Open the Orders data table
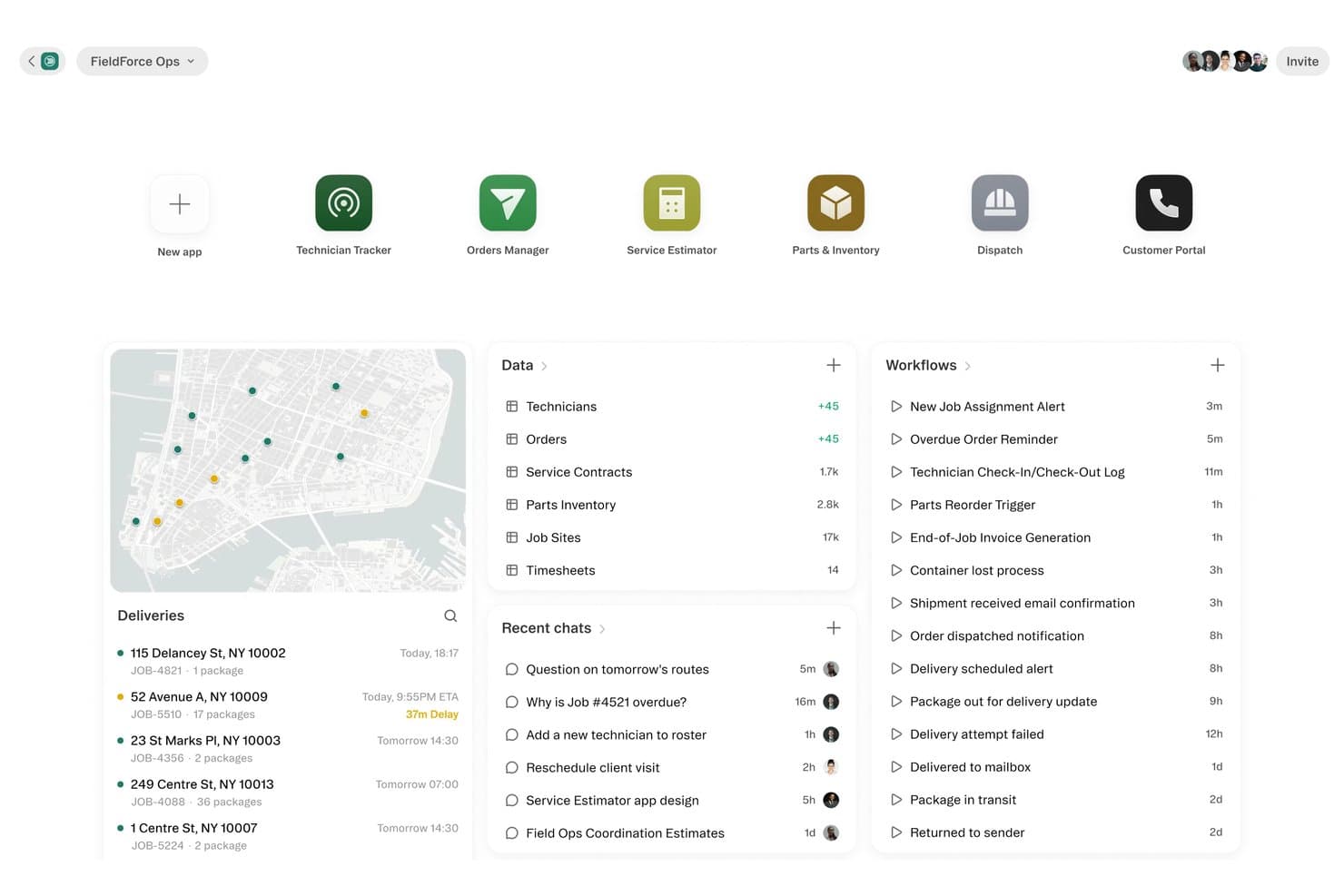The height and width of the screenshot is (896, 1344). point(672,439)
